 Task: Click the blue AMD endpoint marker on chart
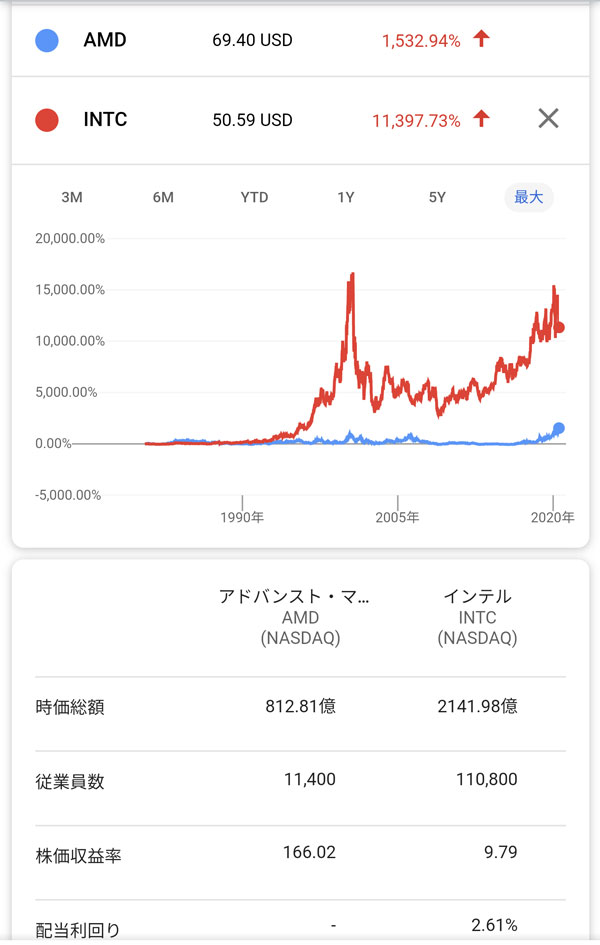click(x=558, y=428)
